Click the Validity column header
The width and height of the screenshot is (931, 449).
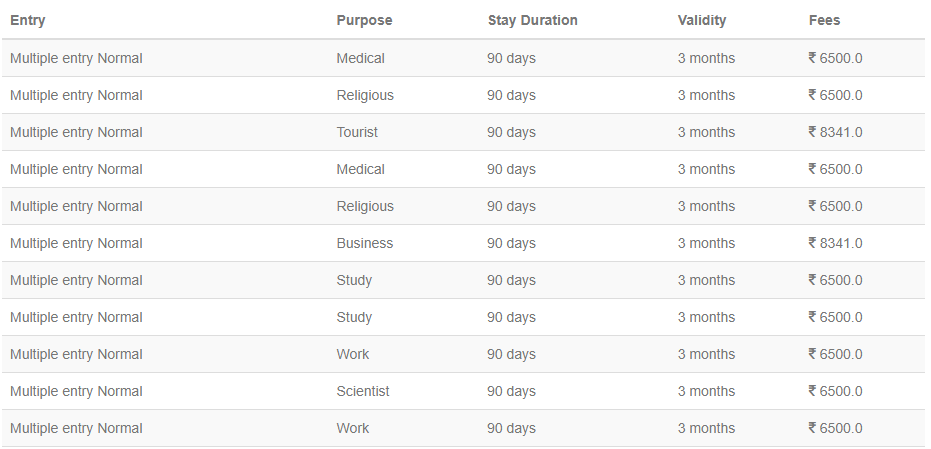(x=702, y=20)
